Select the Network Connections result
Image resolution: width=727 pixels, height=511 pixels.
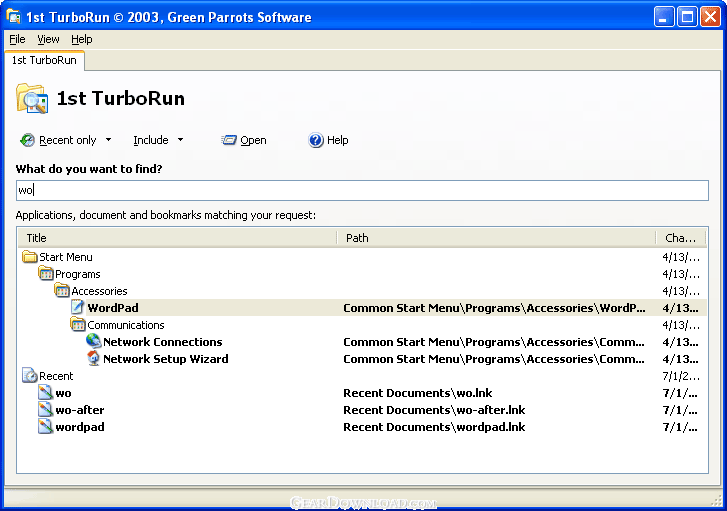pos(163,342)
